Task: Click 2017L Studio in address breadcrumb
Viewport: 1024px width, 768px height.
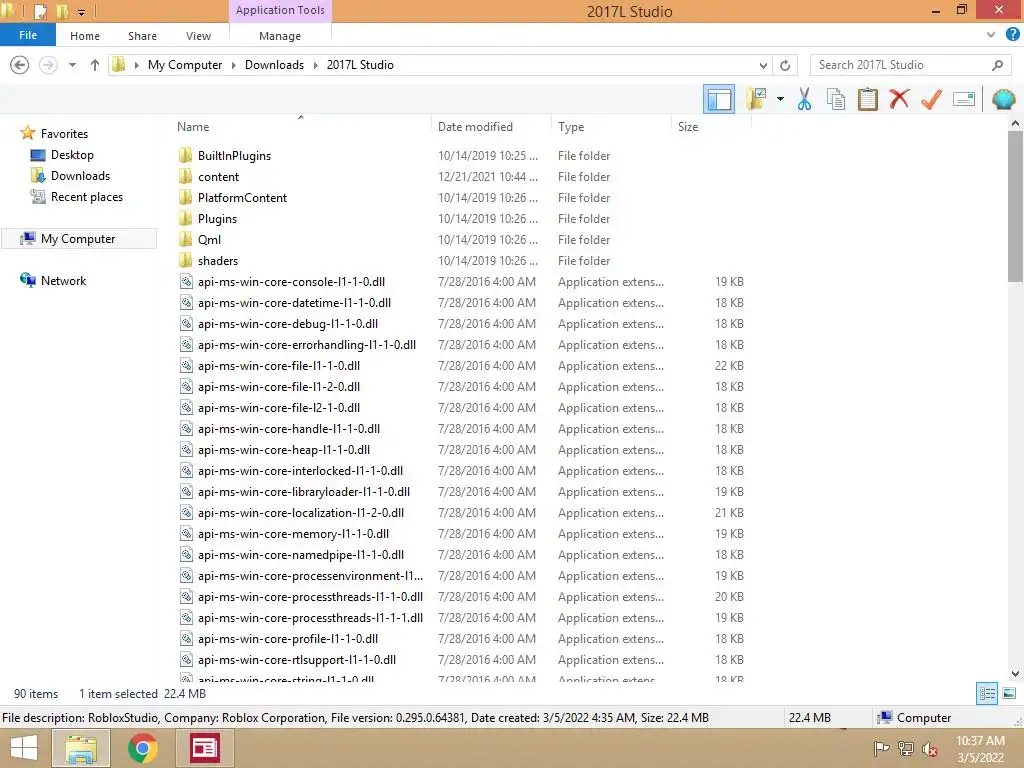Action: point(360,65)
